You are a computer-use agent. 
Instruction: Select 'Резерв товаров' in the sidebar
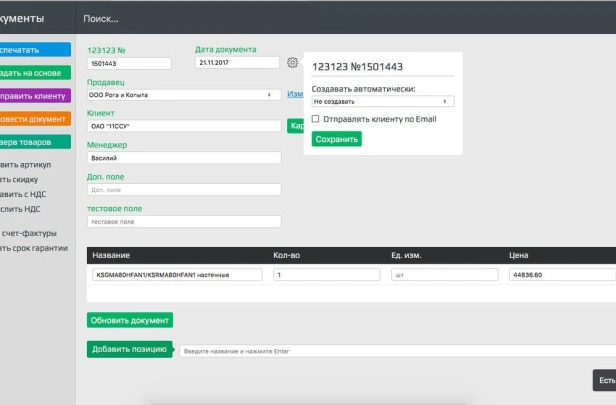coord(35,142)
